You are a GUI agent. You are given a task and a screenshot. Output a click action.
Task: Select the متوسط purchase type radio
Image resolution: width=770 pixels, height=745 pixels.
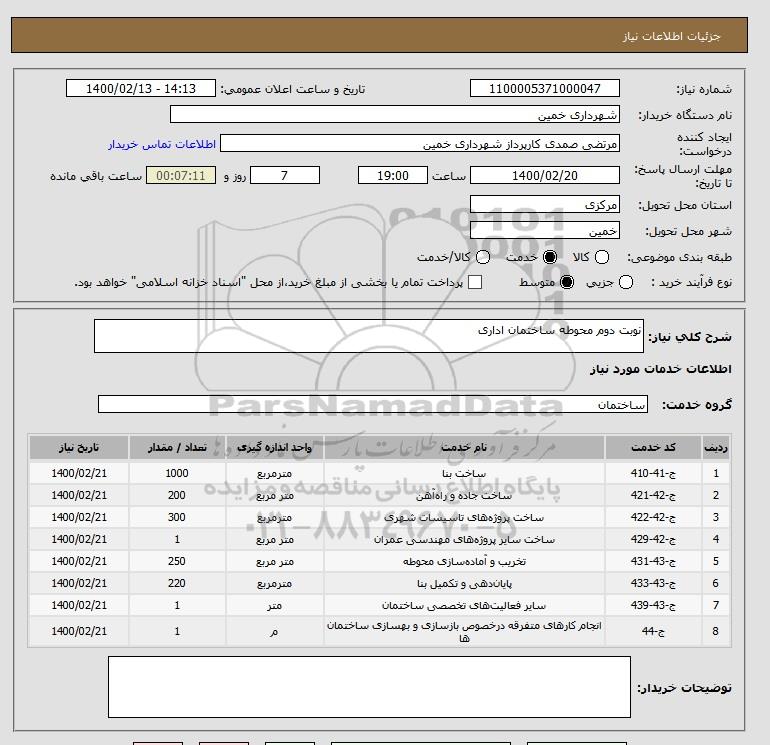click(567, 282)
